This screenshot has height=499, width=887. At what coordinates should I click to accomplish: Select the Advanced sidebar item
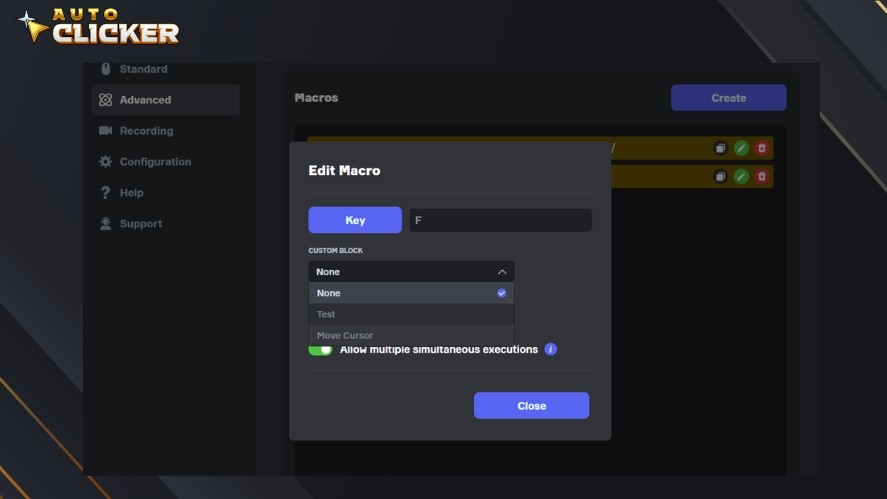[165, 100]
